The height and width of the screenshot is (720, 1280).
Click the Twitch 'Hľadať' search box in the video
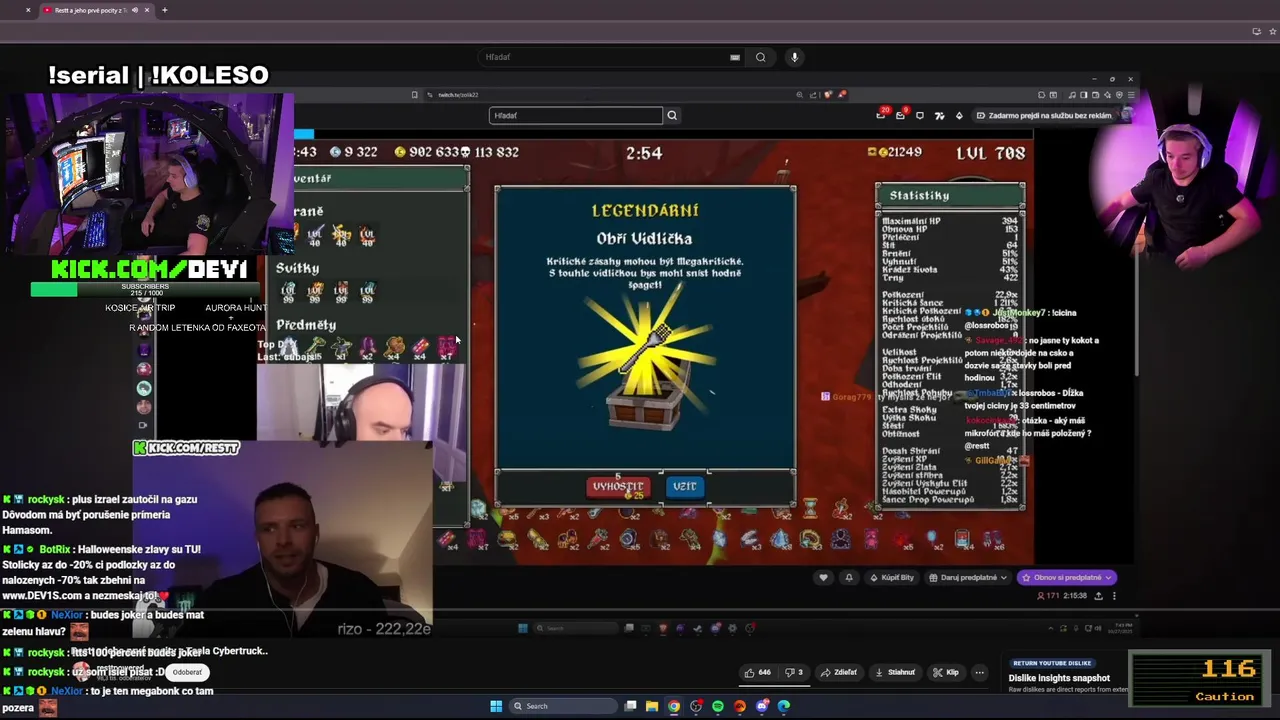point(576,115)
